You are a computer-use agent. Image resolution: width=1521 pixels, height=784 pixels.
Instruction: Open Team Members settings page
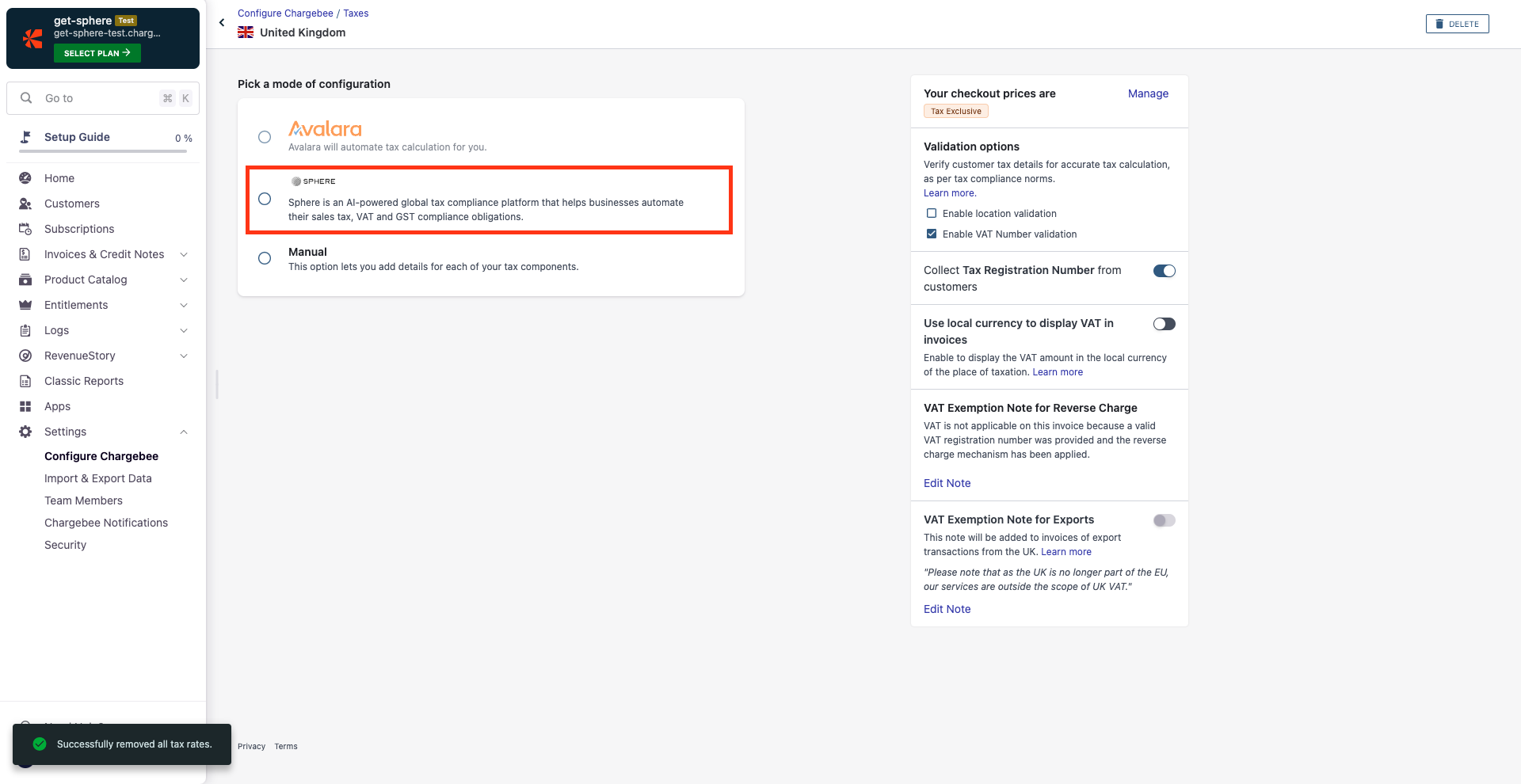[x=83, y=500]
